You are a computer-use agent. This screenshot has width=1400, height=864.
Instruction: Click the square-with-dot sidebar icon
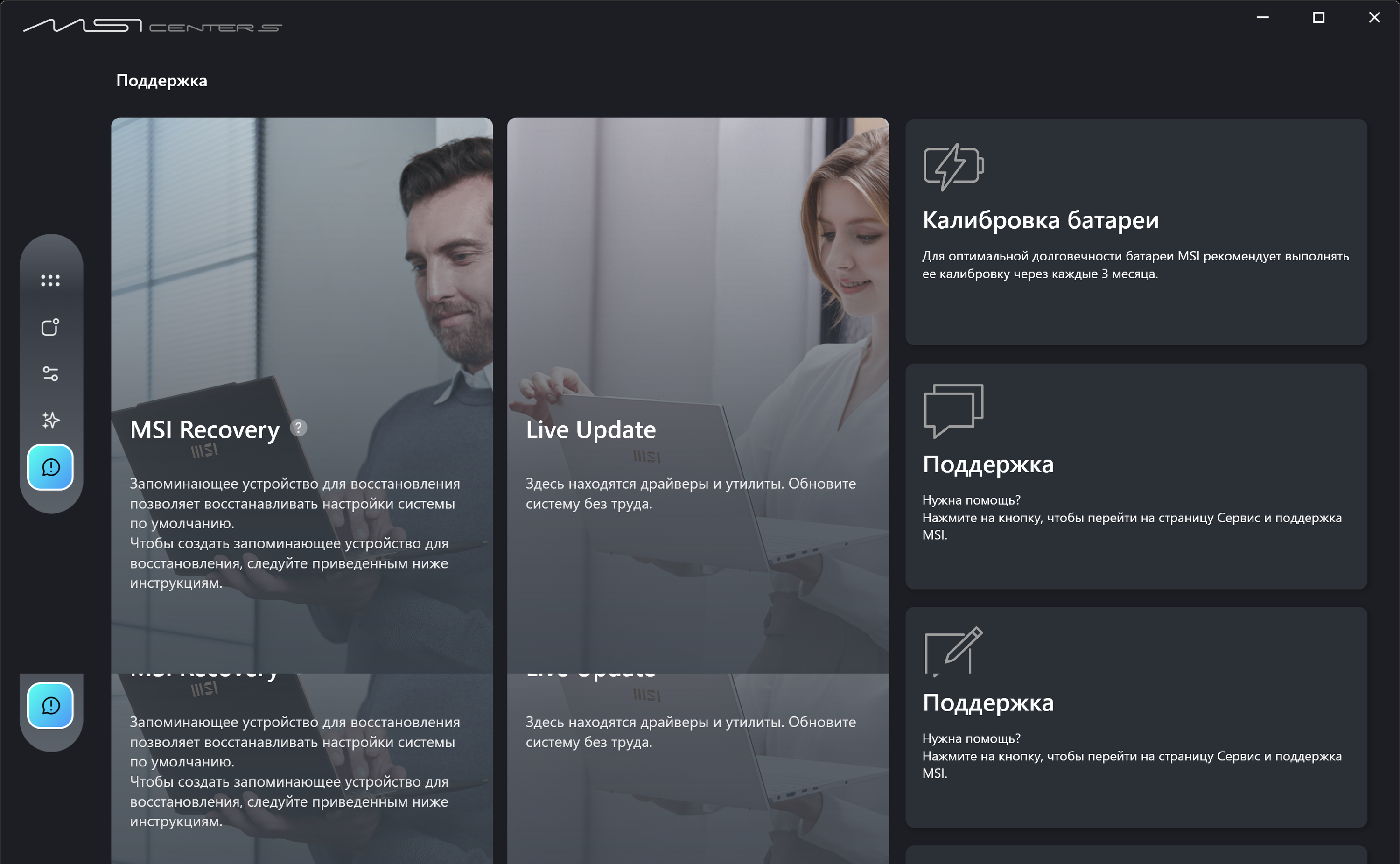[x=50, y=327]
